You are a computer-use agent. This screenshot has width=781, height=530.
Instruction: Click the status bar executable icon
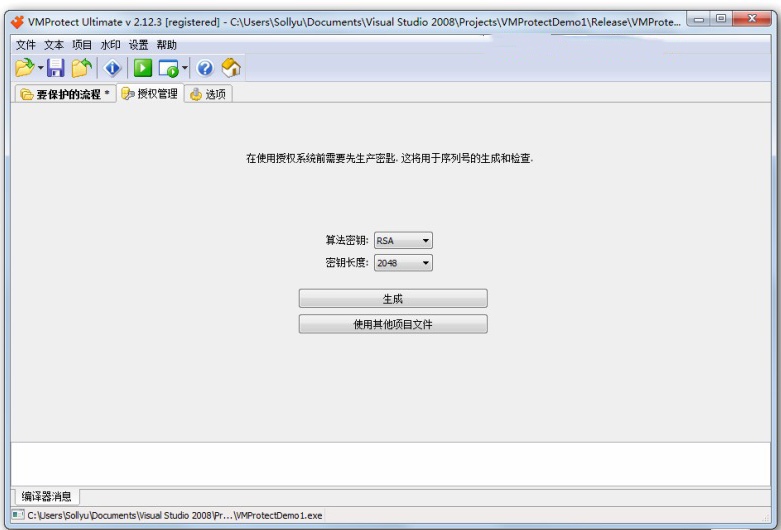click(x=18, y=515)
